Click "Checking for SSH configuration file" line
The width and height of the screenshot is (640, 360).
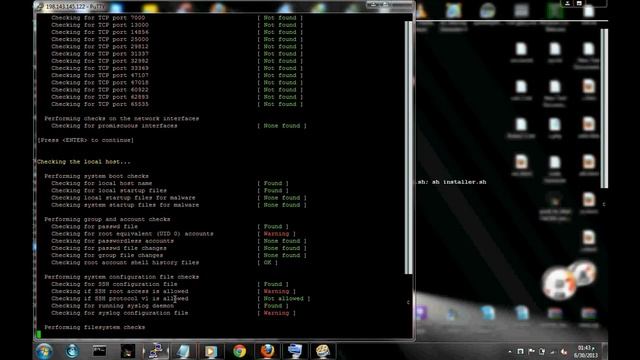pyautogui.click(x=114, y=284)
